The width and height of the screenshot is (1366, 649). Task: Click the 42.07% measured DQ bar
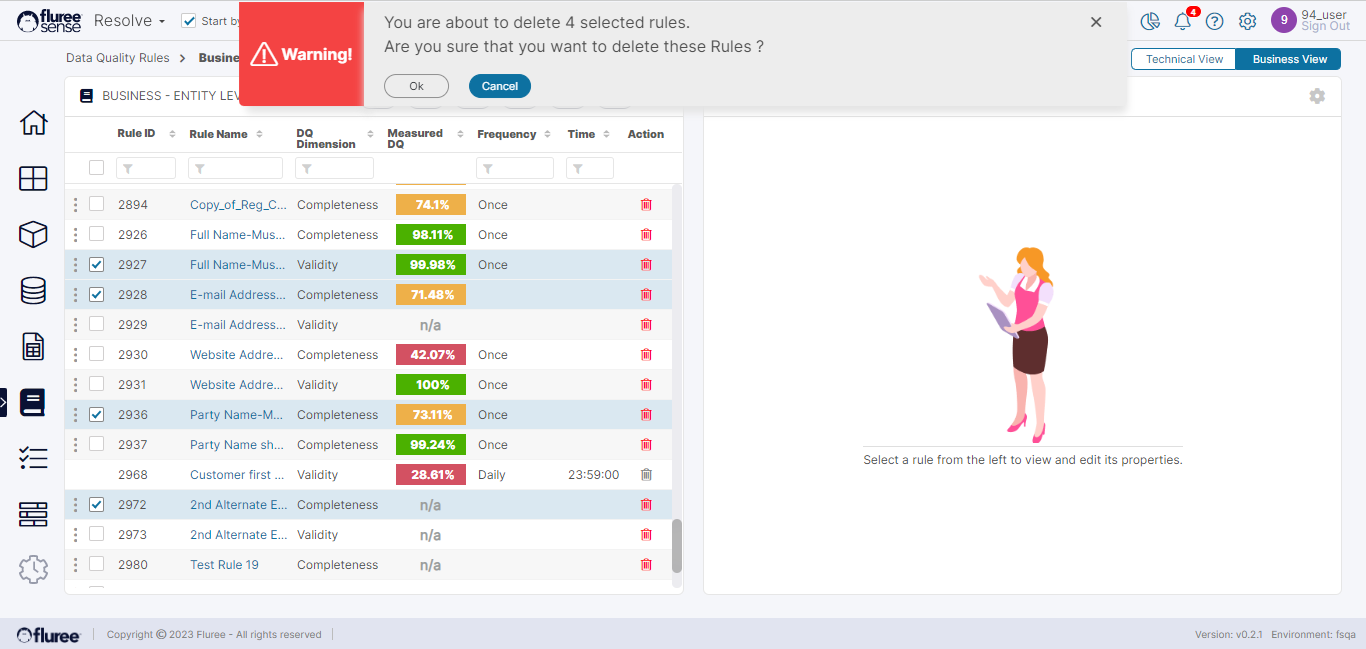[430, 355]
